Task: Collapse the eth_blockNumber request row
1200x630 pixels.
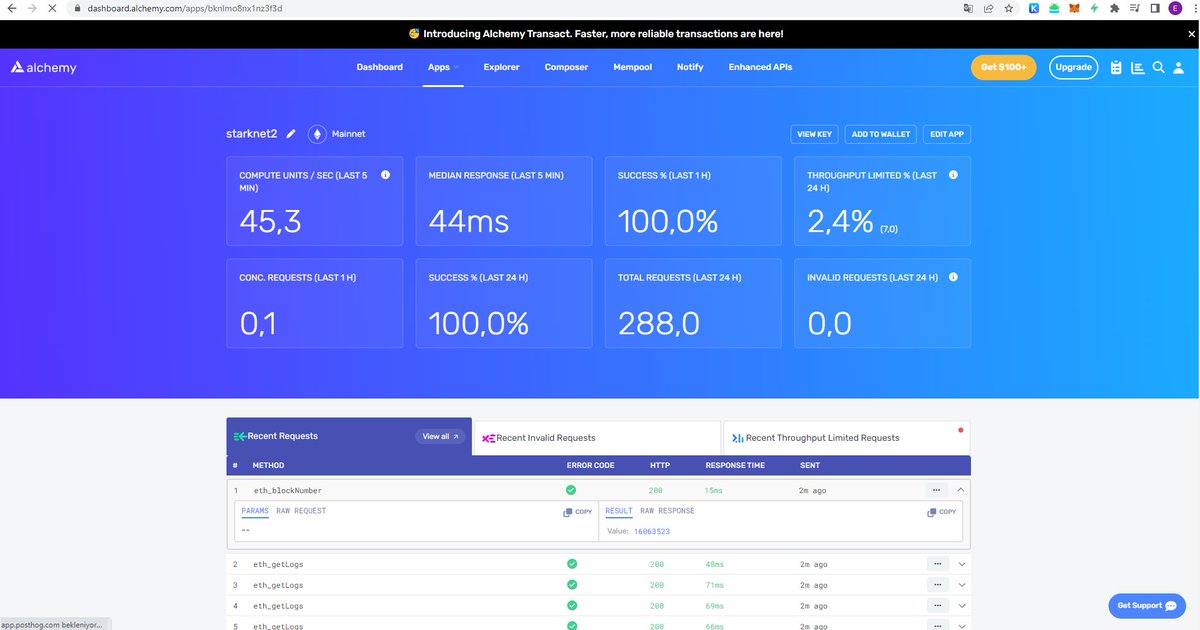Action: point(961,490)
